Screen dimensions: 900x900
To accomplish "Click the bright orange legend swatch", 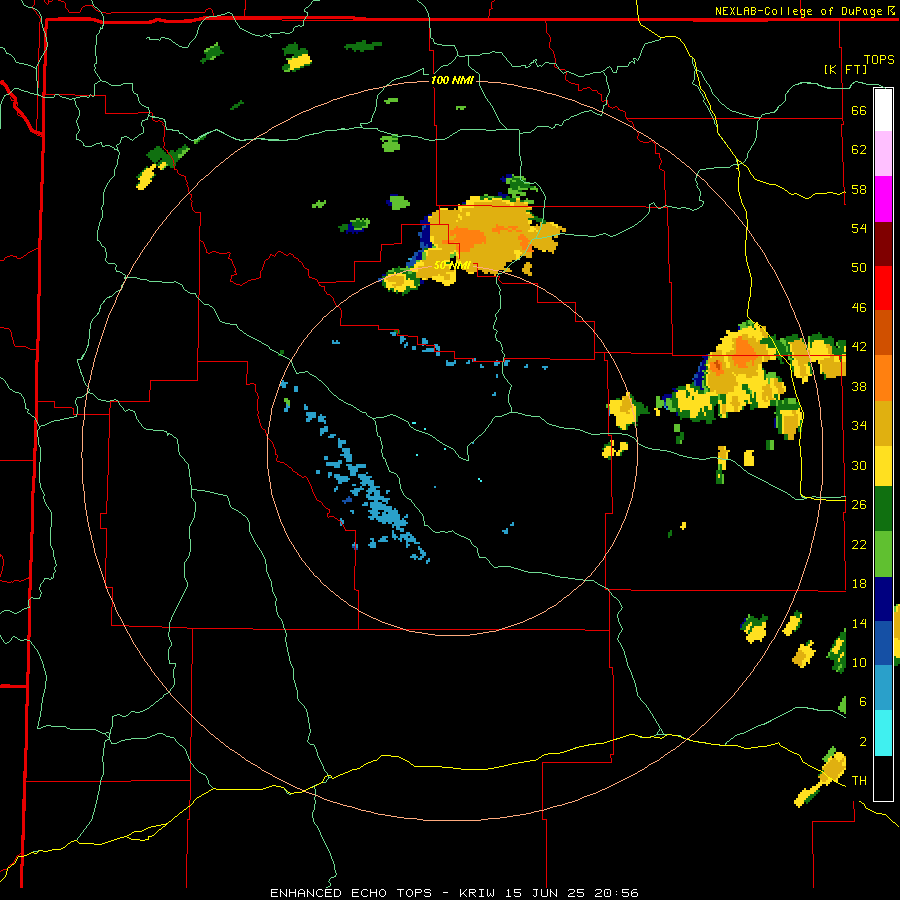I will click(883, 377).
